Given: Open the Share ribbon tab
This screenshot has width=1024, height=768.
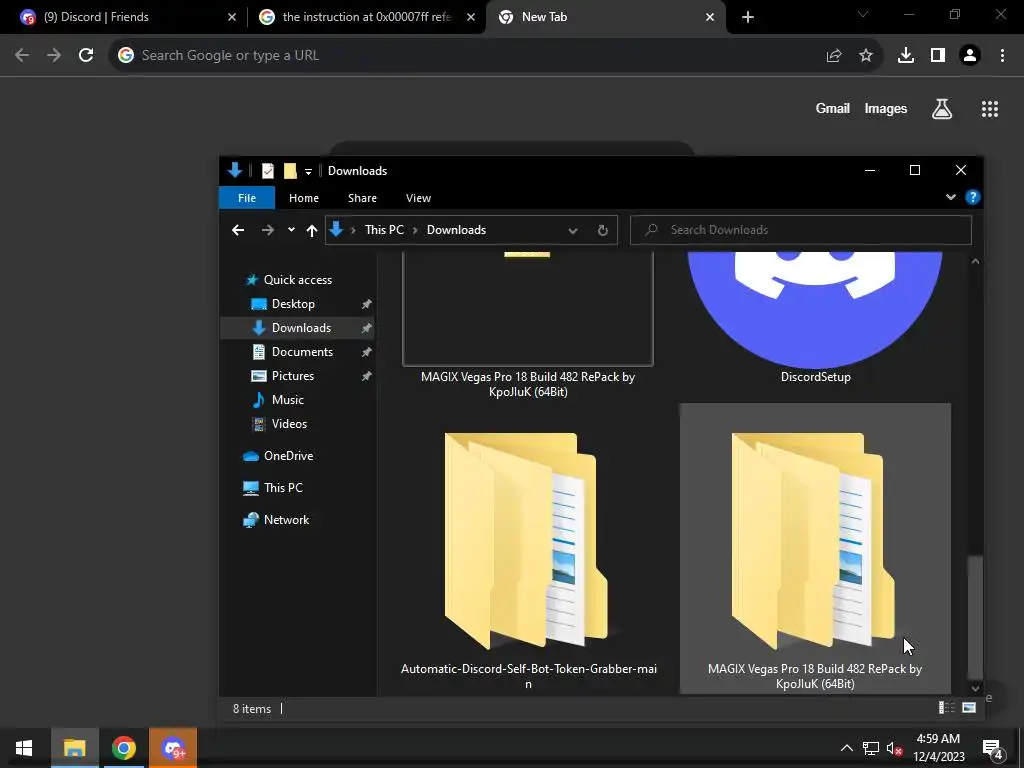Looking at the screenshot, I should 362,198.
